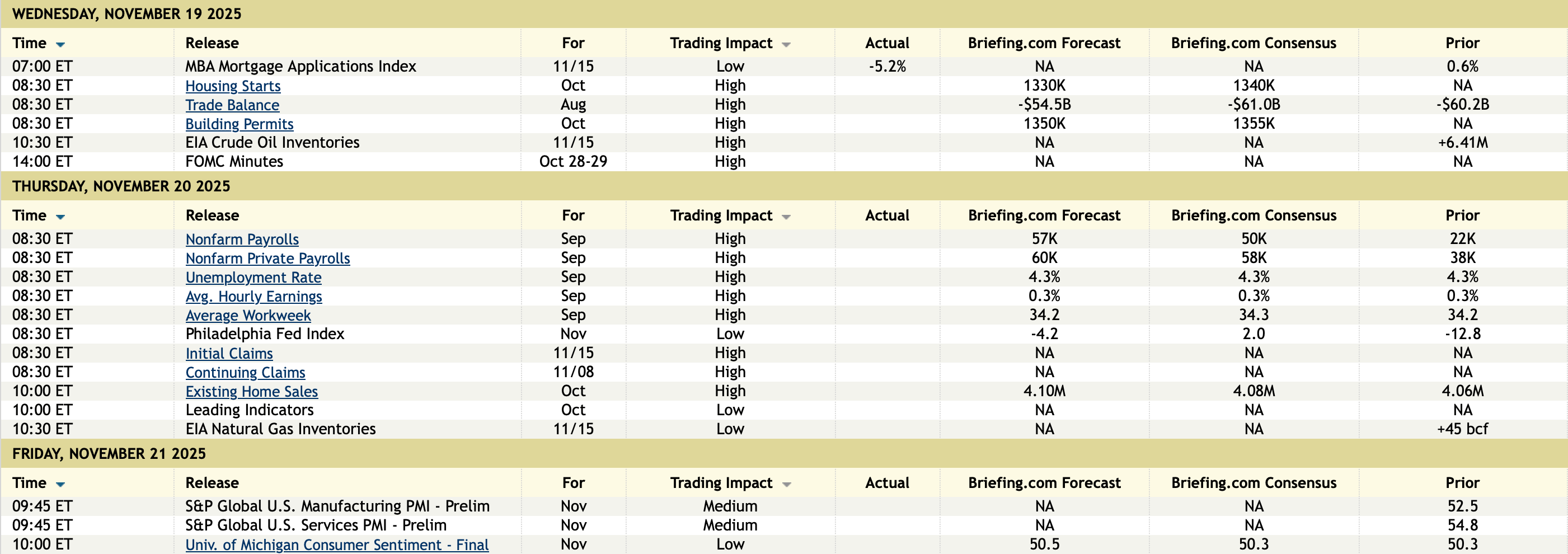Image resolution: width=1568 pixels, height=554 pixels.
Task: Open Avg. Hourly Earnings link
Action: coord(253,297)
